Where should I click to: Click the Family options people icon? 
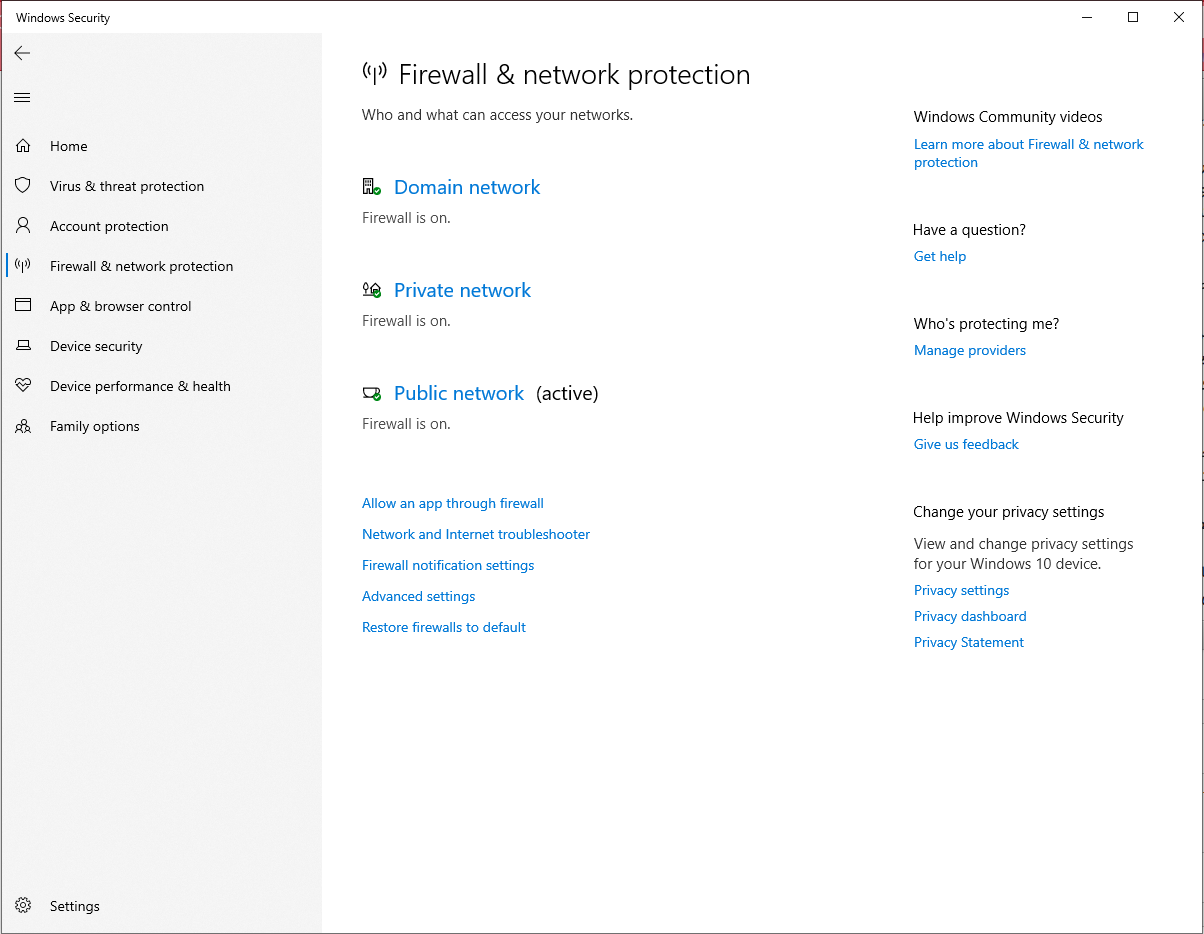23,426
